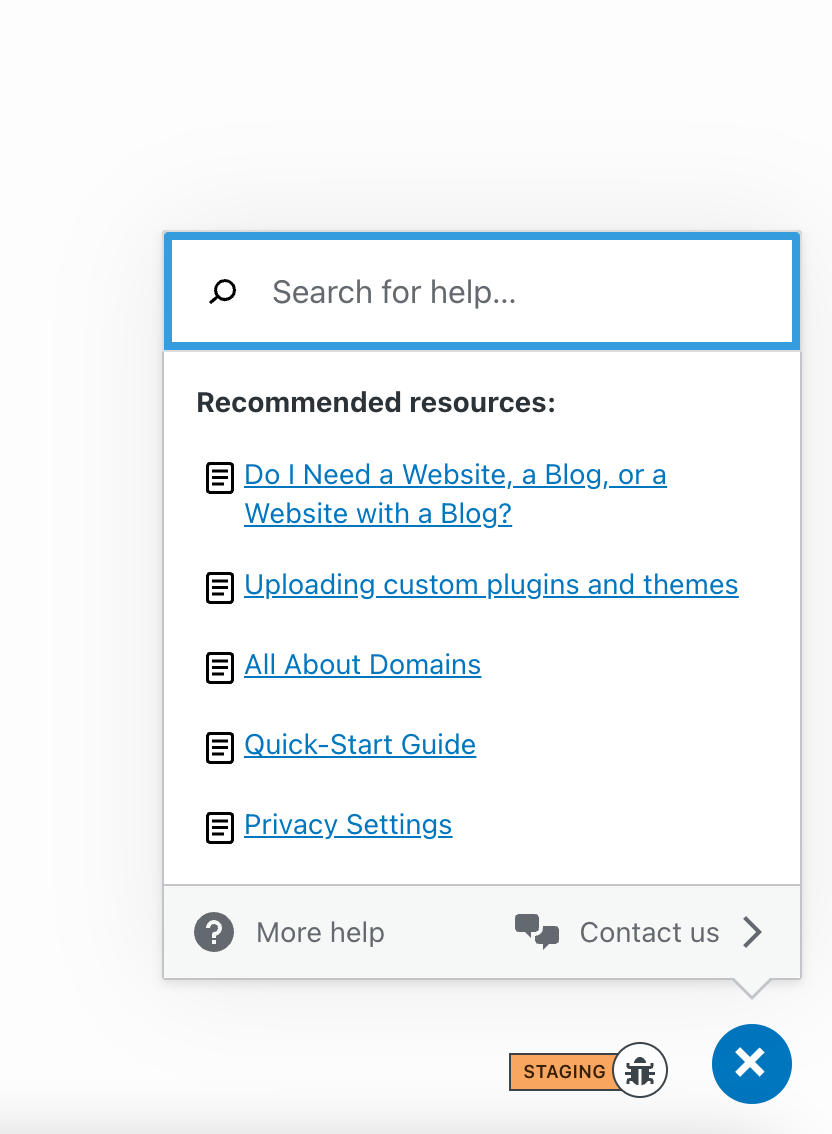The image size is (832, 1134).
Task: Open the Quick-Start Guide link
Action: 360,745
